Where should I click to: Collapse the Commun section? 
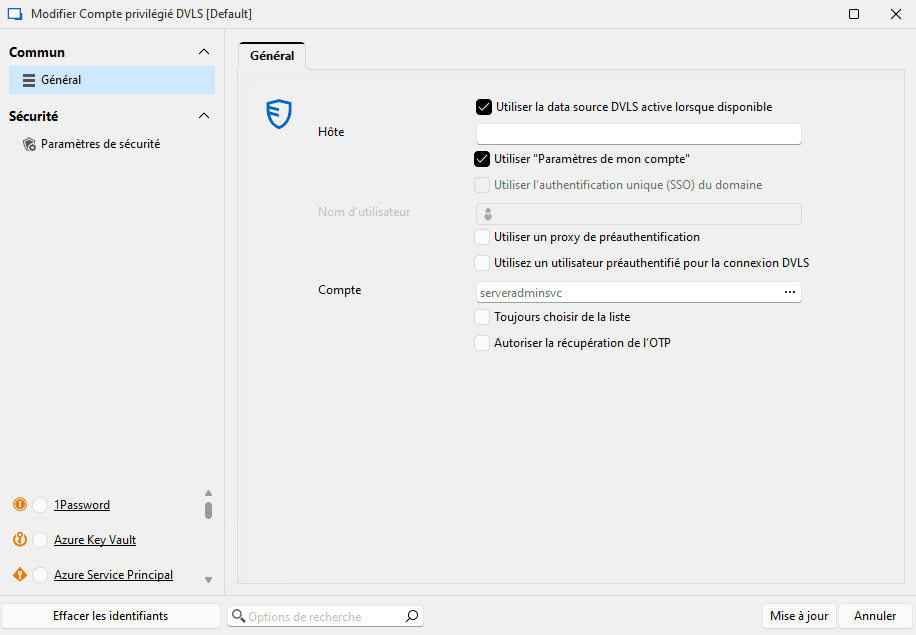tap(204, 51)
